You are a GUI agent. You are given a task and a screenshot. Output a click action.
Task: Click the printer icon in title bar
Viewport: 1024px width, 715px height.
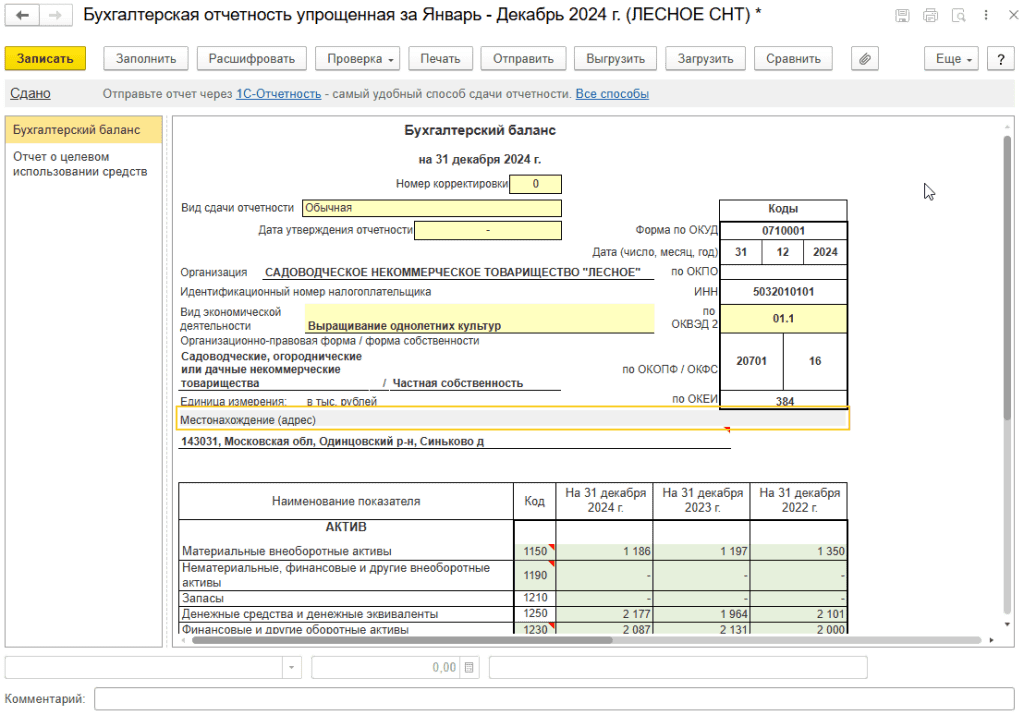931,16
